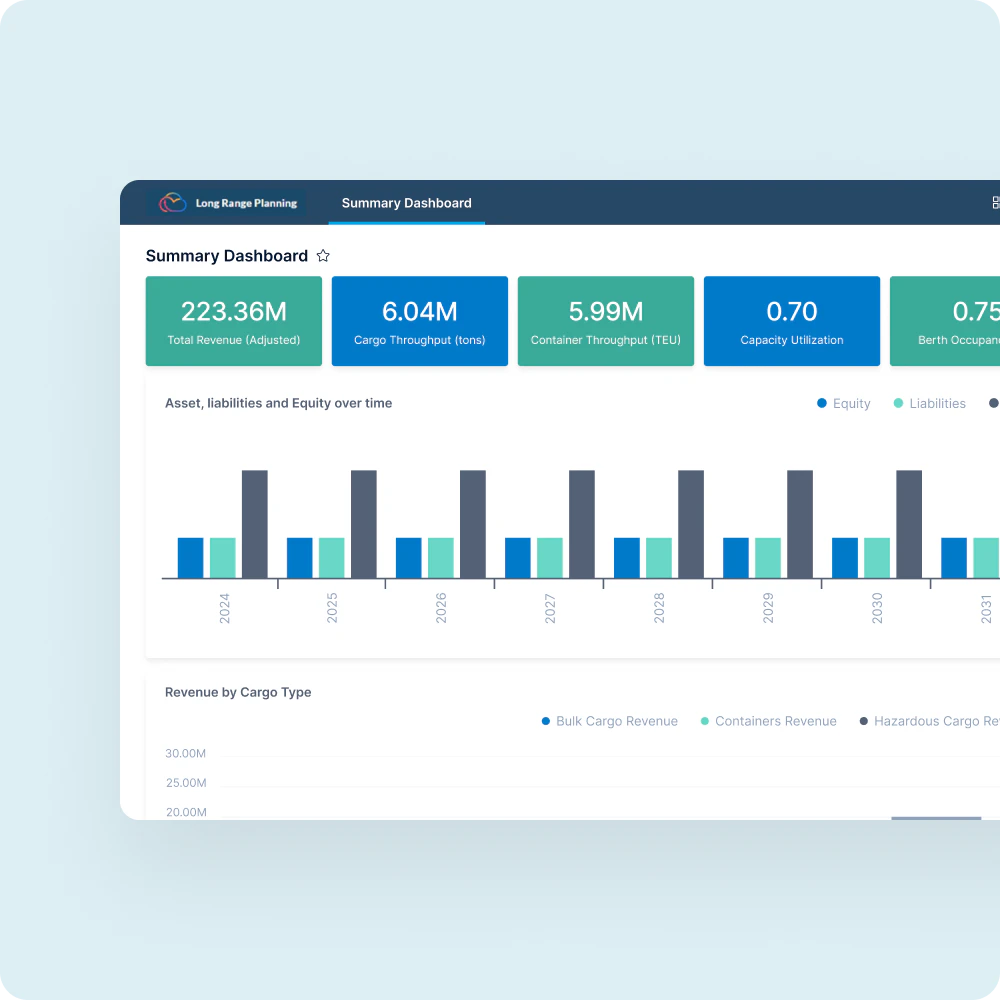Select the Total Revenue (Adjusted) KPI card
1000x1000 pixels.
tap(233, 321)
